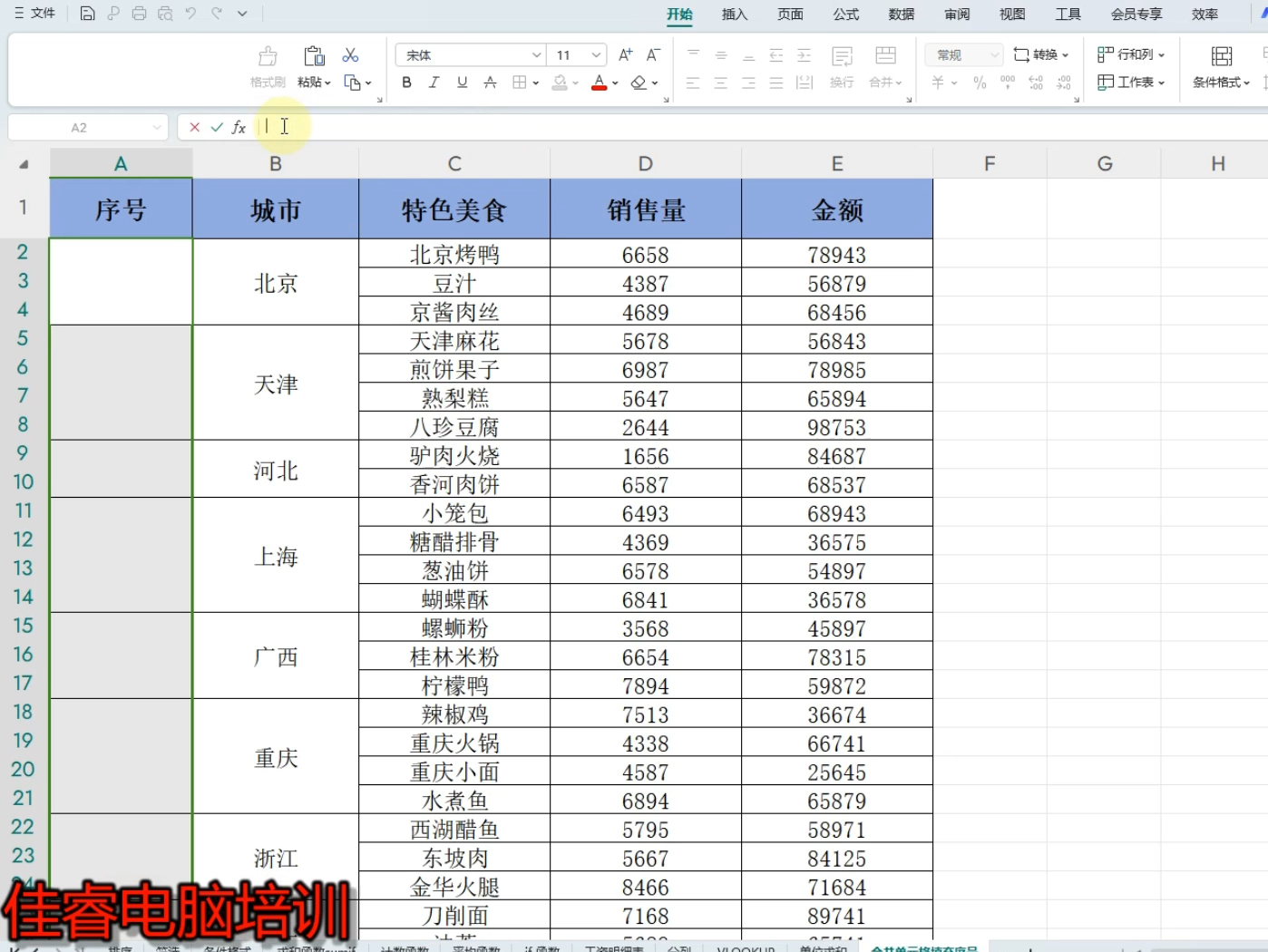Click the distributed alignment icon
The image size is (1268, 952).
point(805,83)
